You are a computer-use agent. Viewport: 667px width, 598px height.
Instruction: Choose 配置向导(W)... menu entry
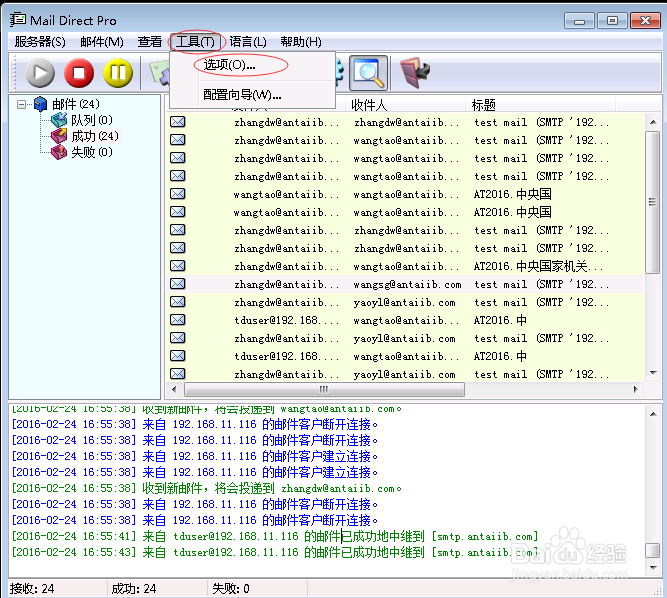pyautogui.click(x=242, y=94)
